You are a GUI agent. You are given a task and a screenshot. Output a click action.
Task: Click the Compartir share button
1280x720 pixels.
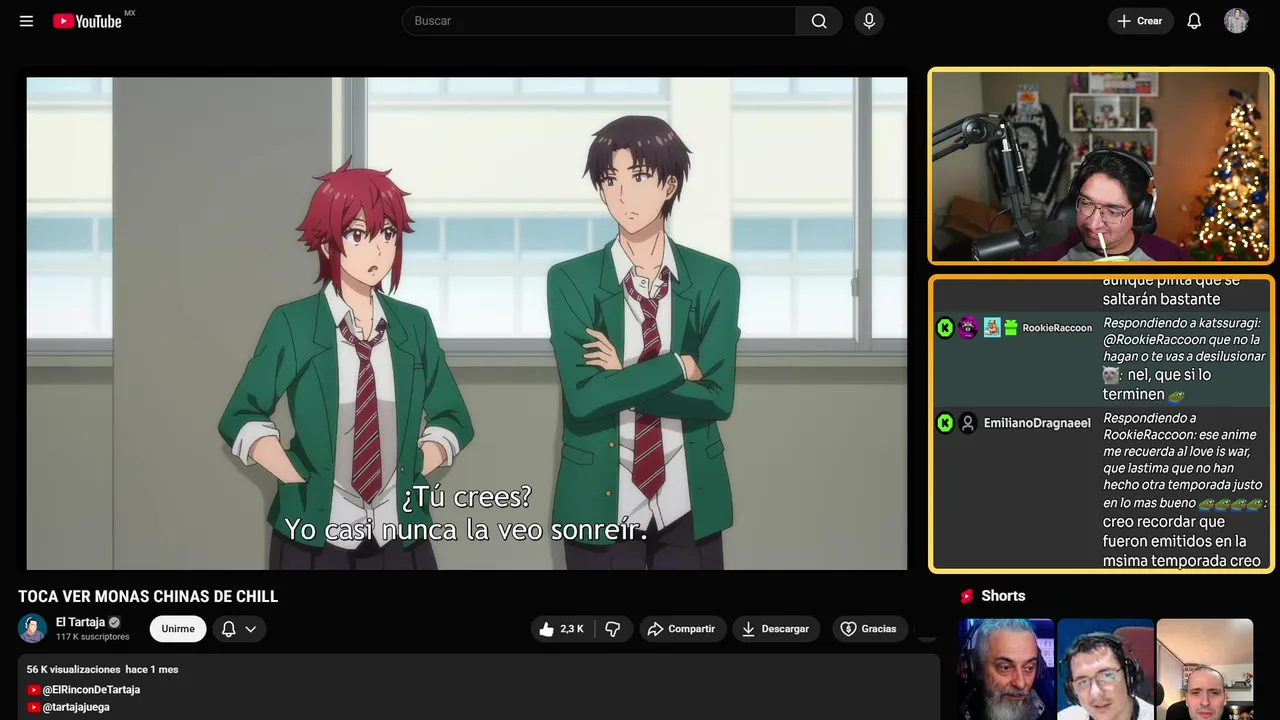point(683,629)
